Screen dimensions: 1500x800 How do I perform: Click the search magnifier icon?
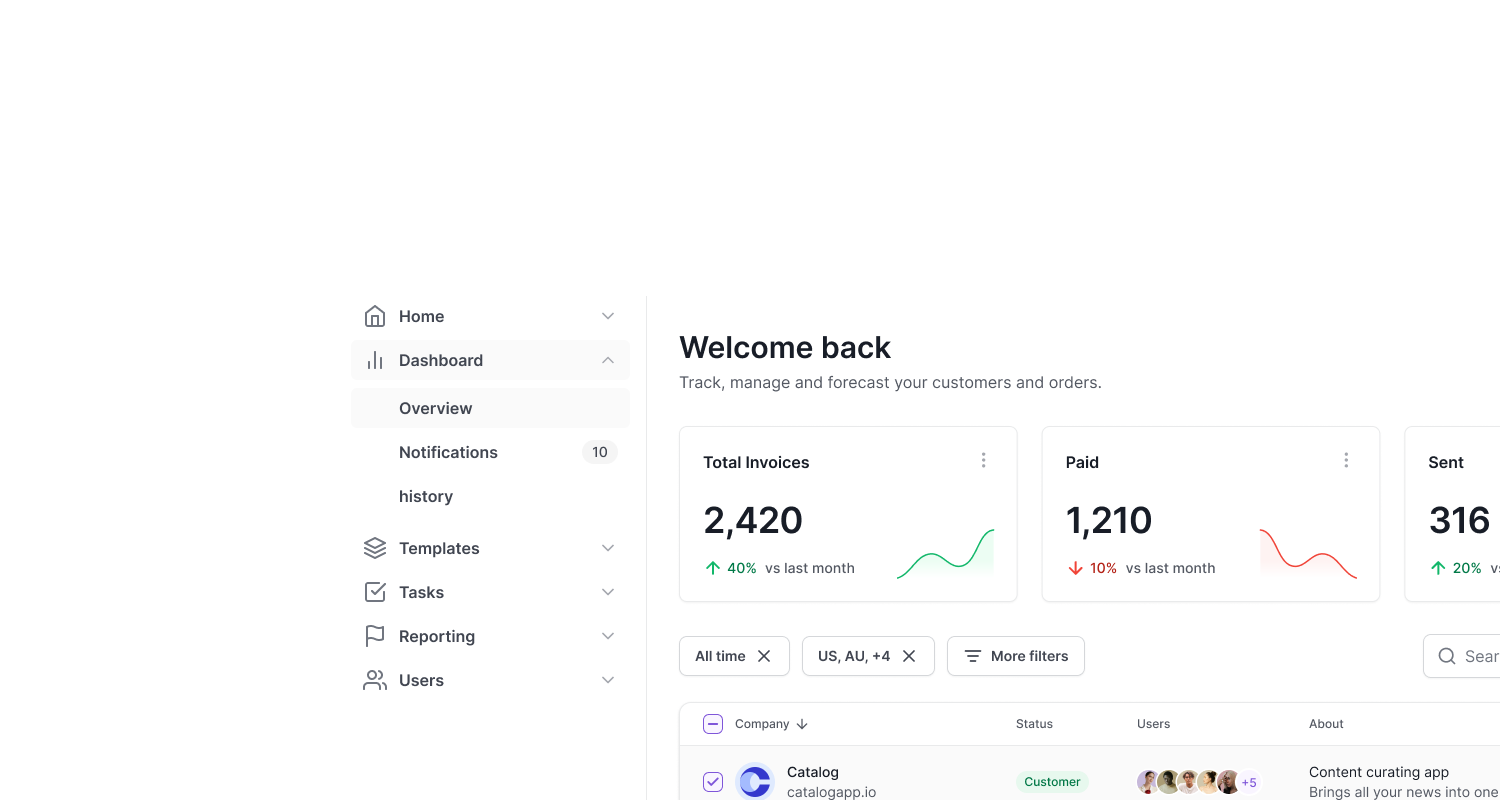coord(1446,655)
